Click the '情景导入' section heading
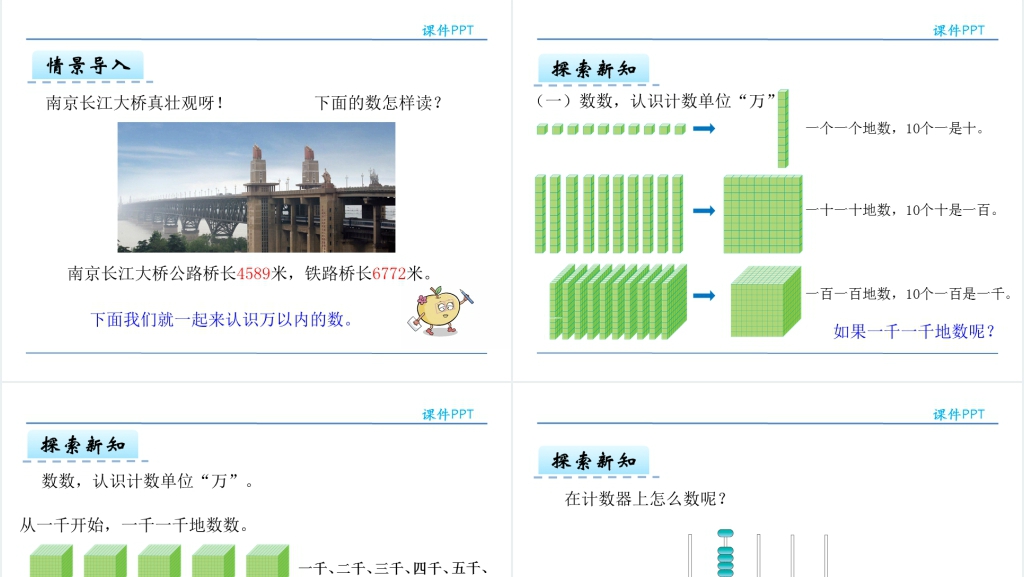Image resolution: width=1024 pixels, height=577 pixels. (x=88, y=66)
